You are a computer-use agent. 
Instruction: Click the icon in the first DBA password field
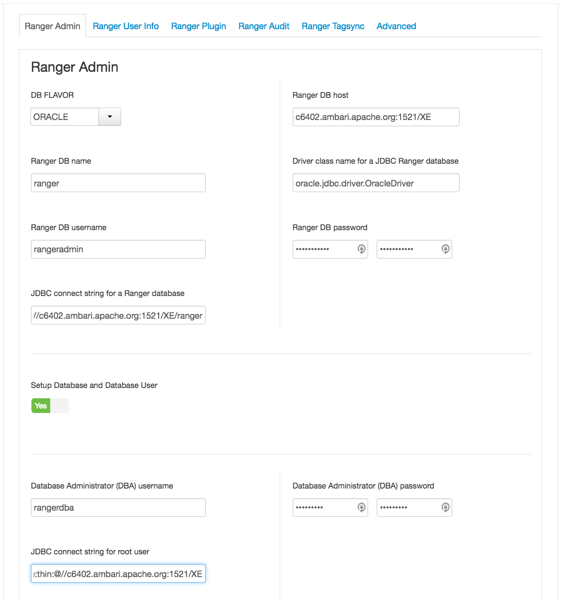pos(361,507)
